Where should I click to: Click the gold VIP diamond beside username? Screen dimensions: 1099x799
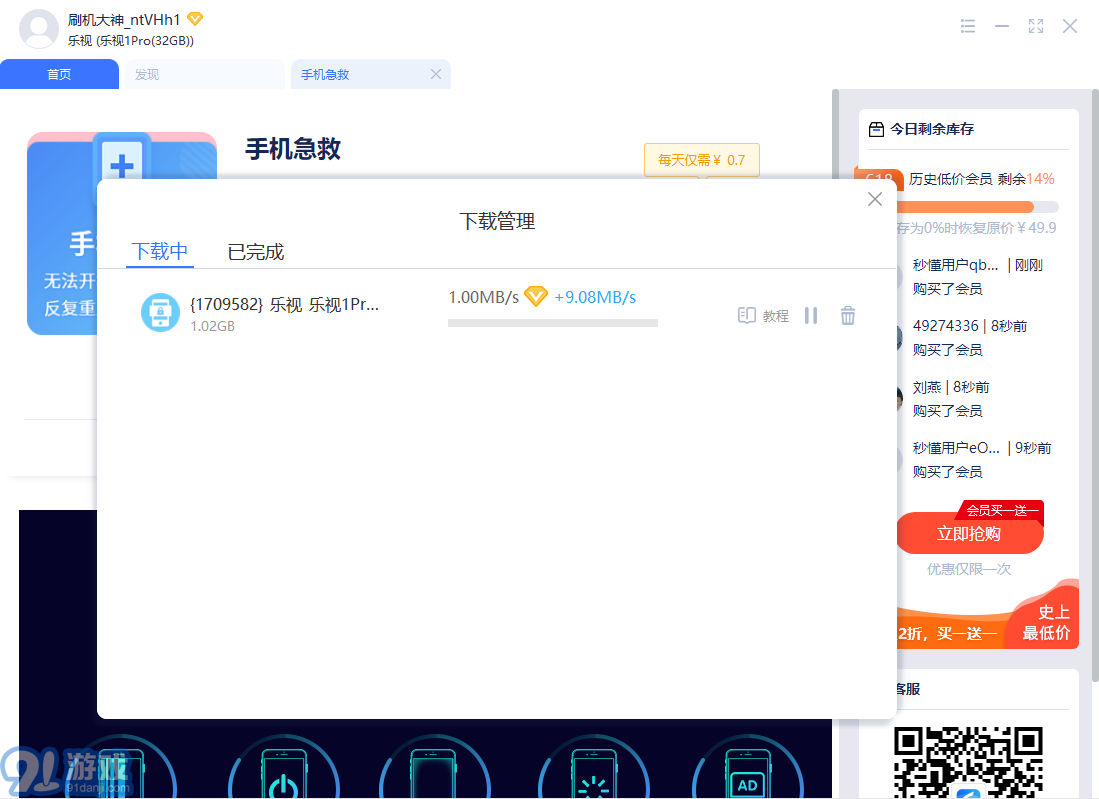point(195,20)
